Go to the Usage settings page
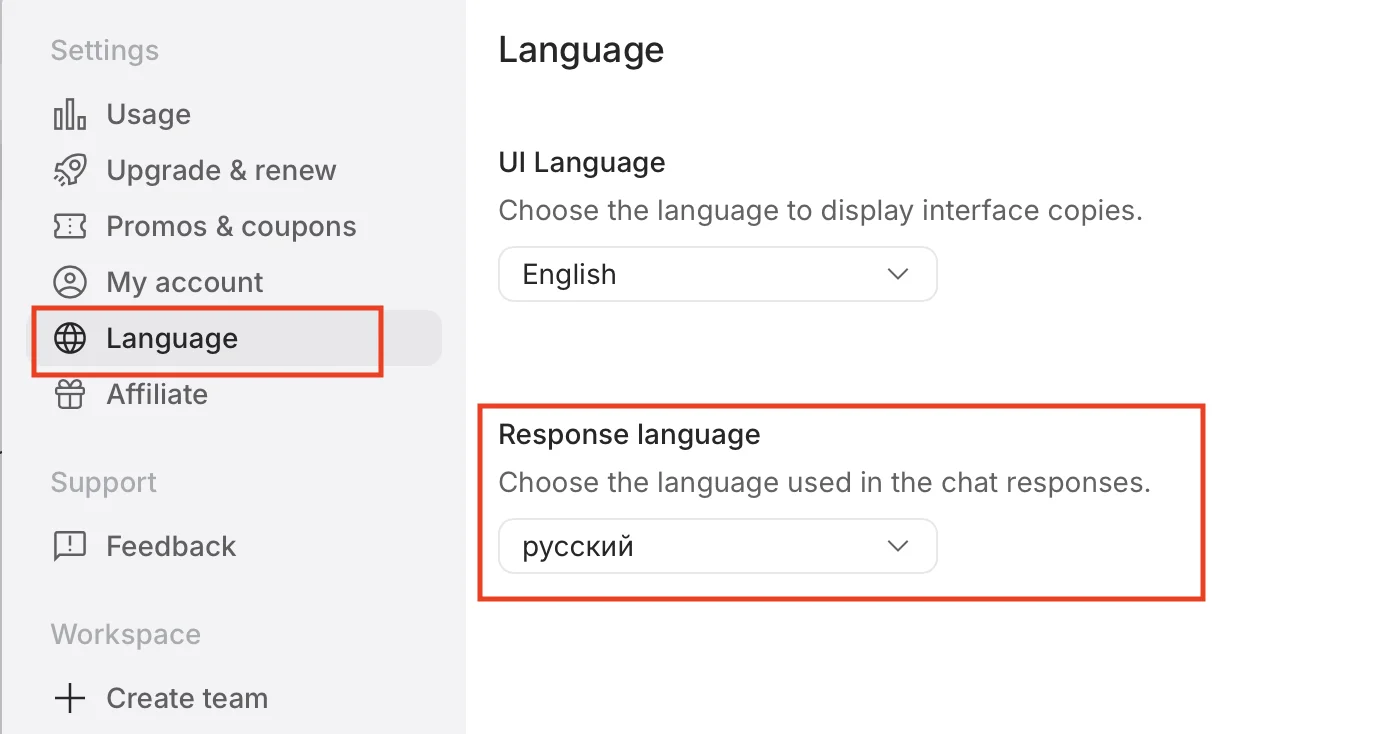This screenshot has height=734, width=1376. (149, 115)
